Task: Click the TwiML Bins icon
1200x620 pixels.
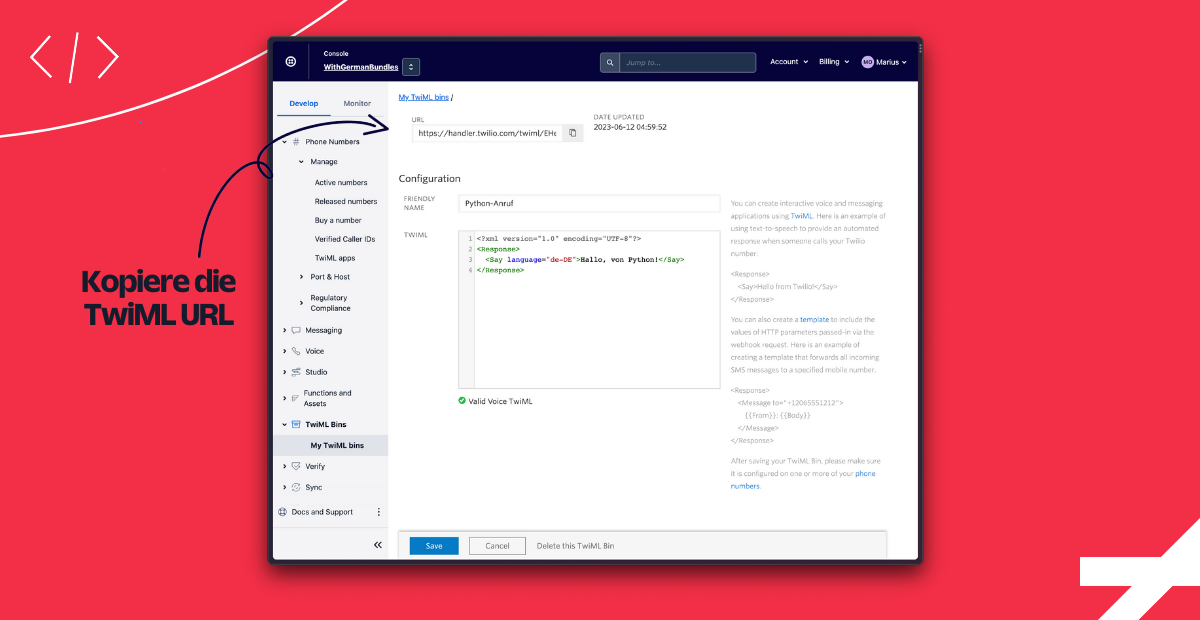Action: (x=296, y=424)
